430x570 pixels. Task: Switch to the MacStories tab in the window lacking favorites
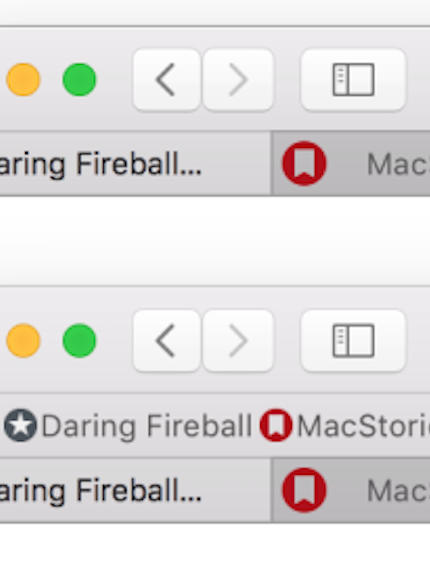[x=351, y=164]
